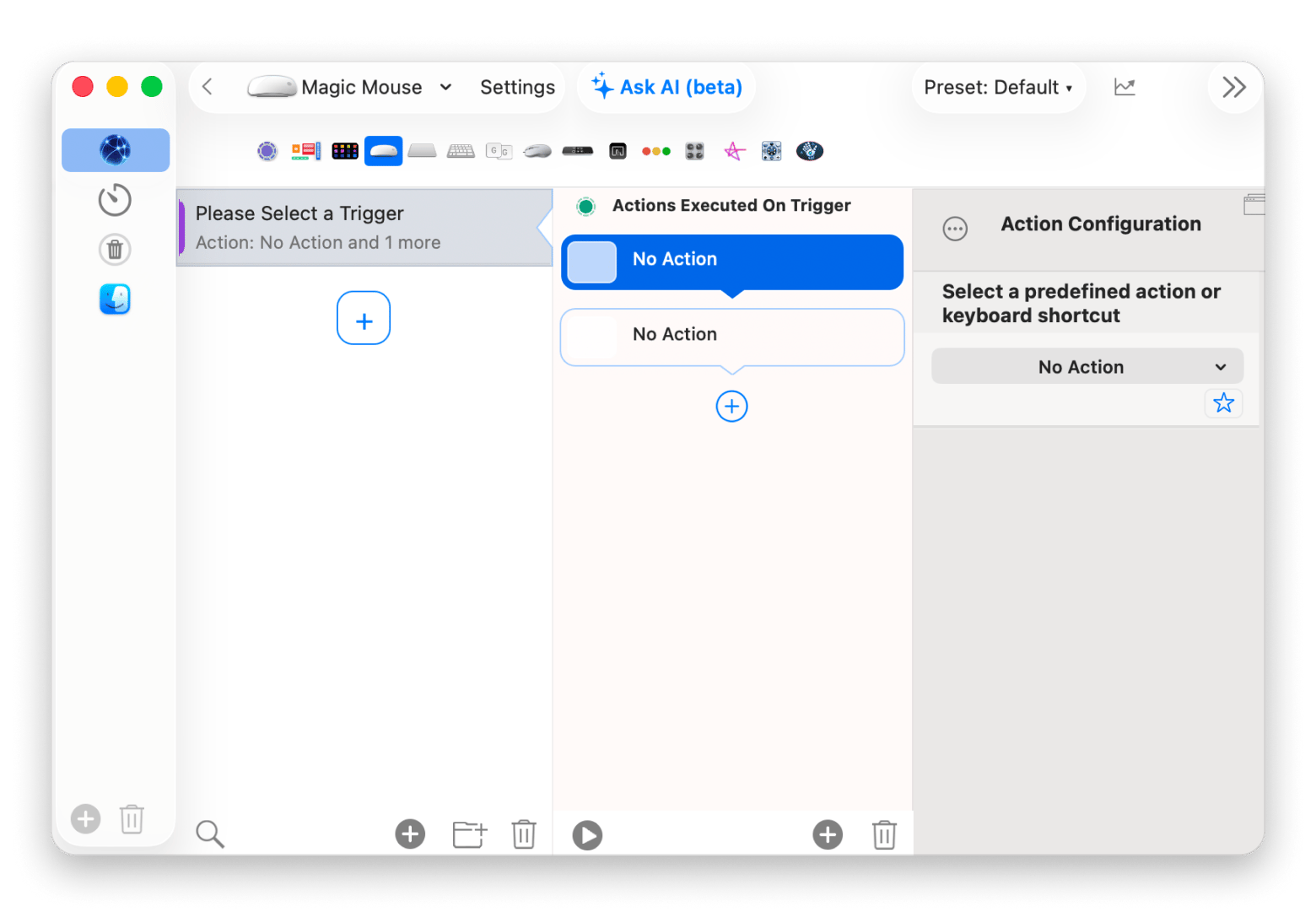The image size is (1316, 923).
Task: Delete selected trigger with trash icon
Action: [x=524, y=834]
